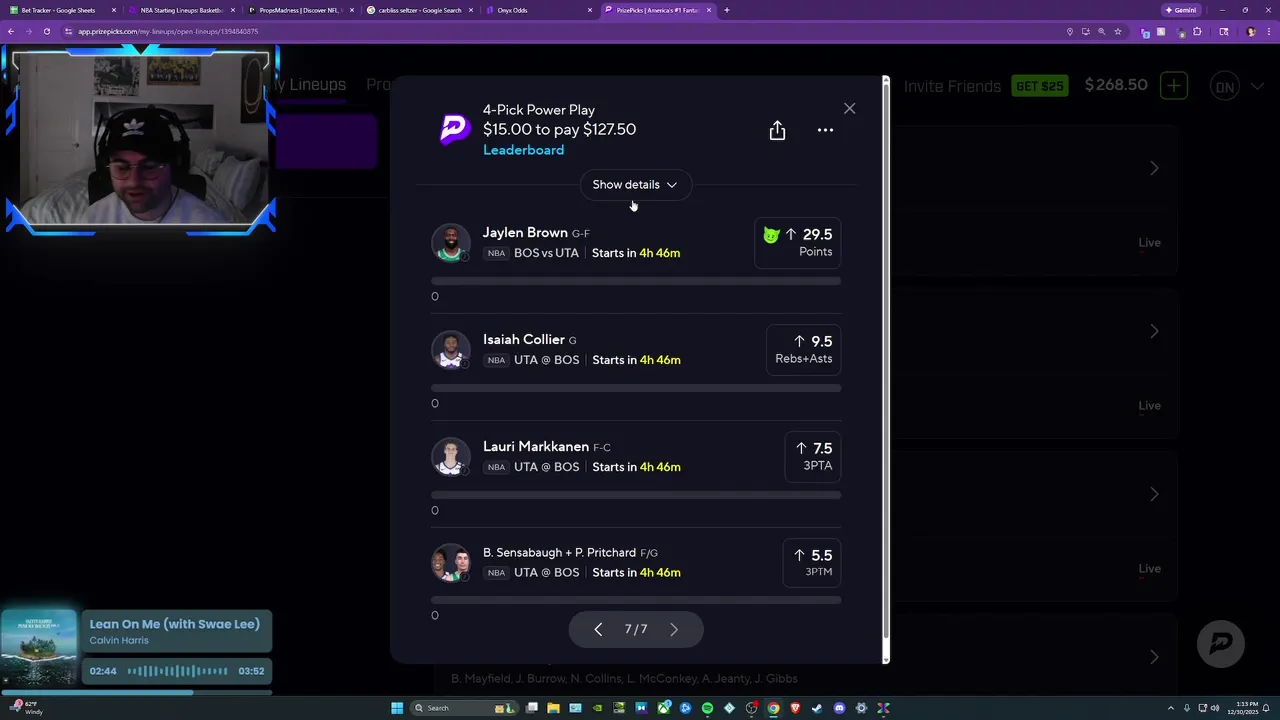
Task: Share the 4-Pick Power Play lineup
Action: tap(777, 131)
